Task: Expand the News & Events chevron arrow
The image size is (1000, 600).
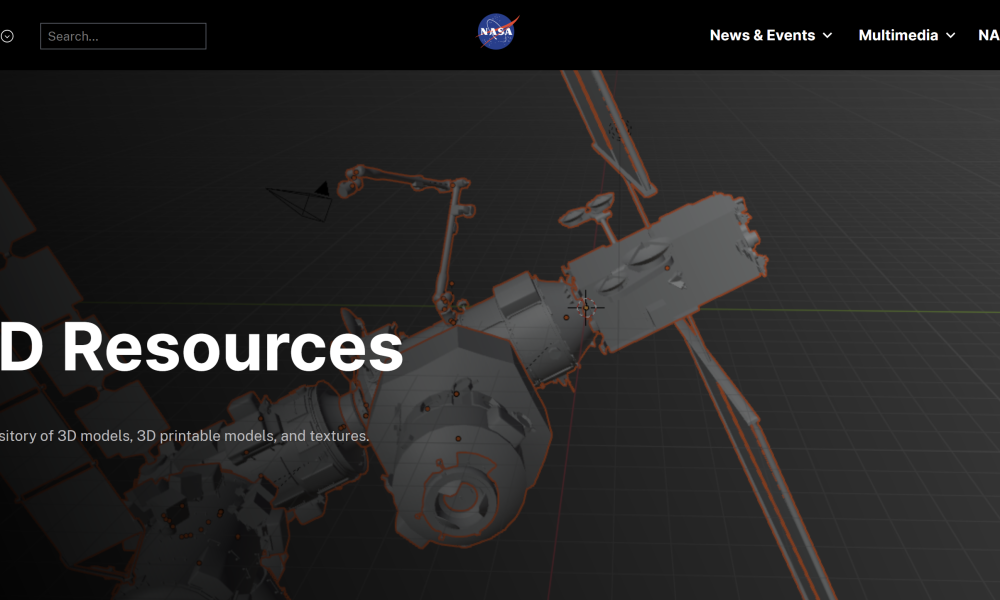Action: (827, 36)
